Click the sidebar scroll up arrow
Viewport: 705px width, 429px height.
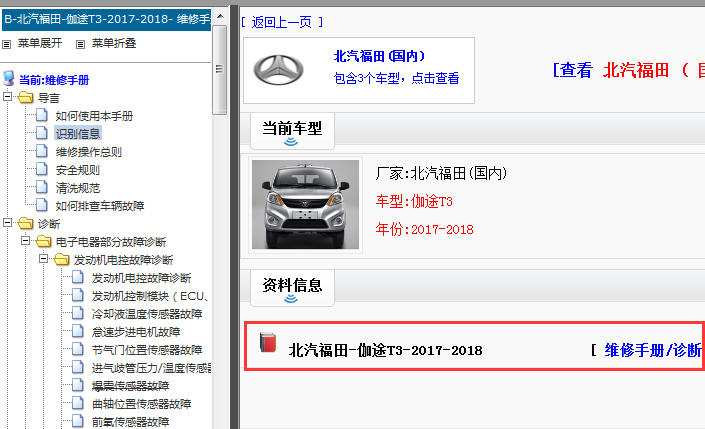click(x=220, y=17)
